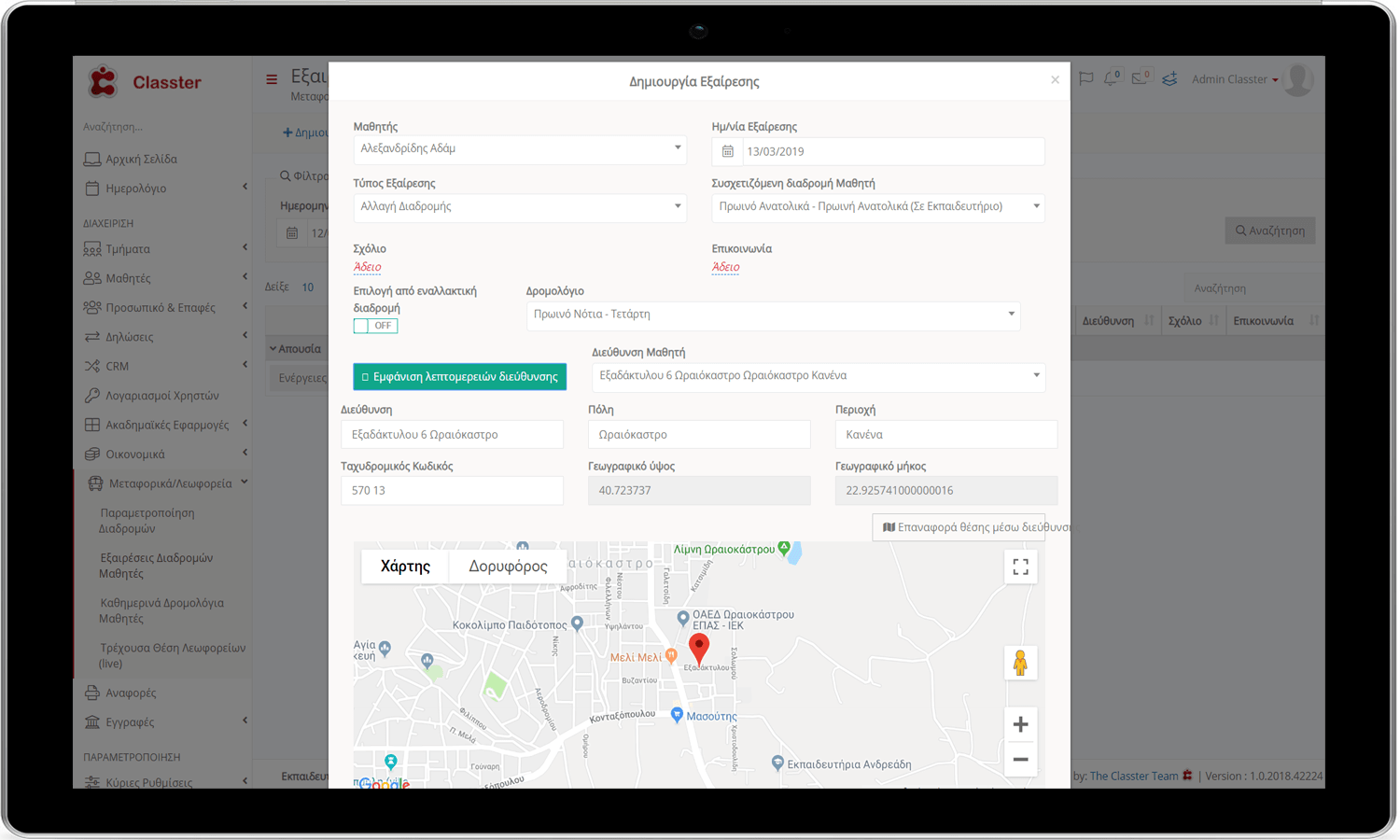Open Καθημερινά Δρομολόγια Μαθητής menu item
This screenshot has width=1400, height=840.
[x=161, y=610]
